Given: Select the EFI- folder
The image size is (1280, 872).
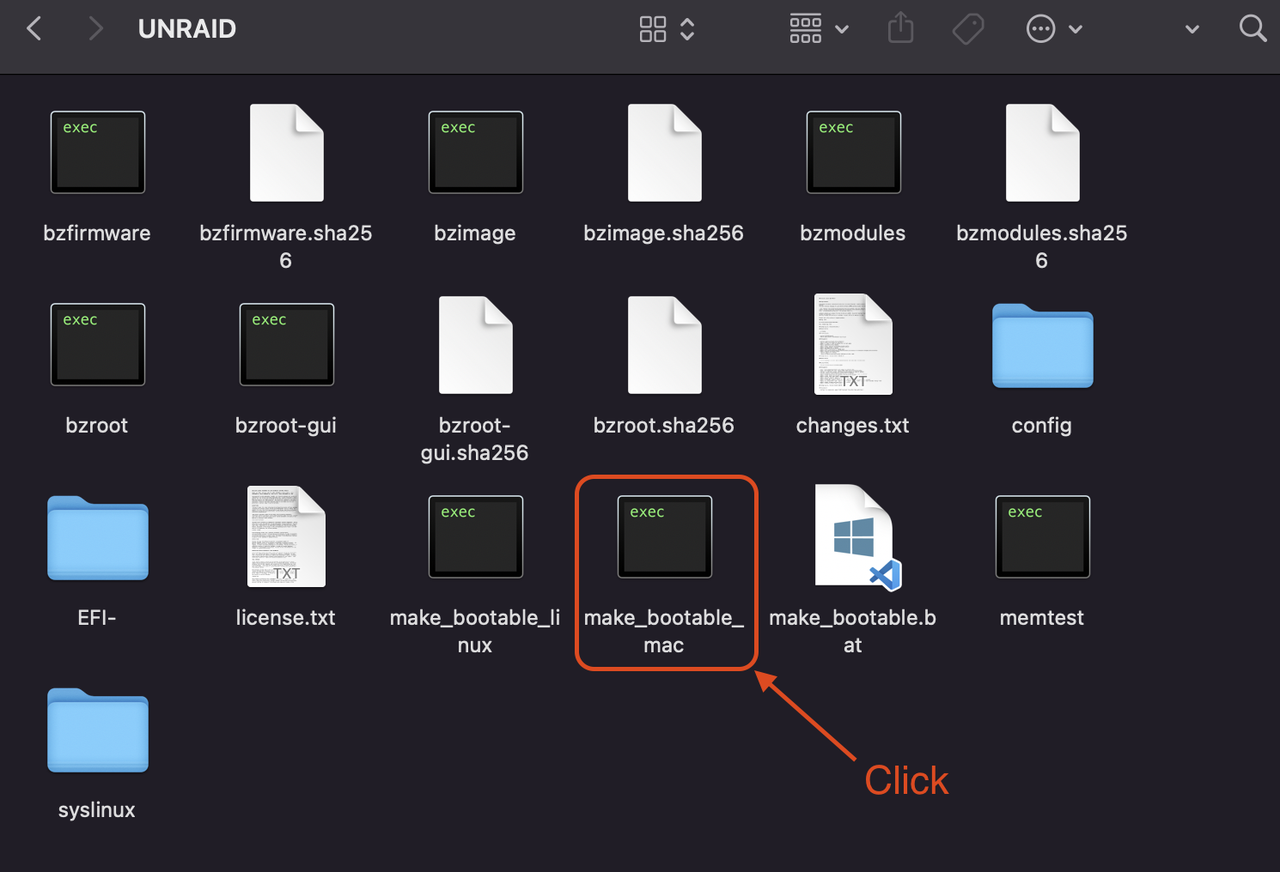Looking at the screenshot, I should click(97, 538).
